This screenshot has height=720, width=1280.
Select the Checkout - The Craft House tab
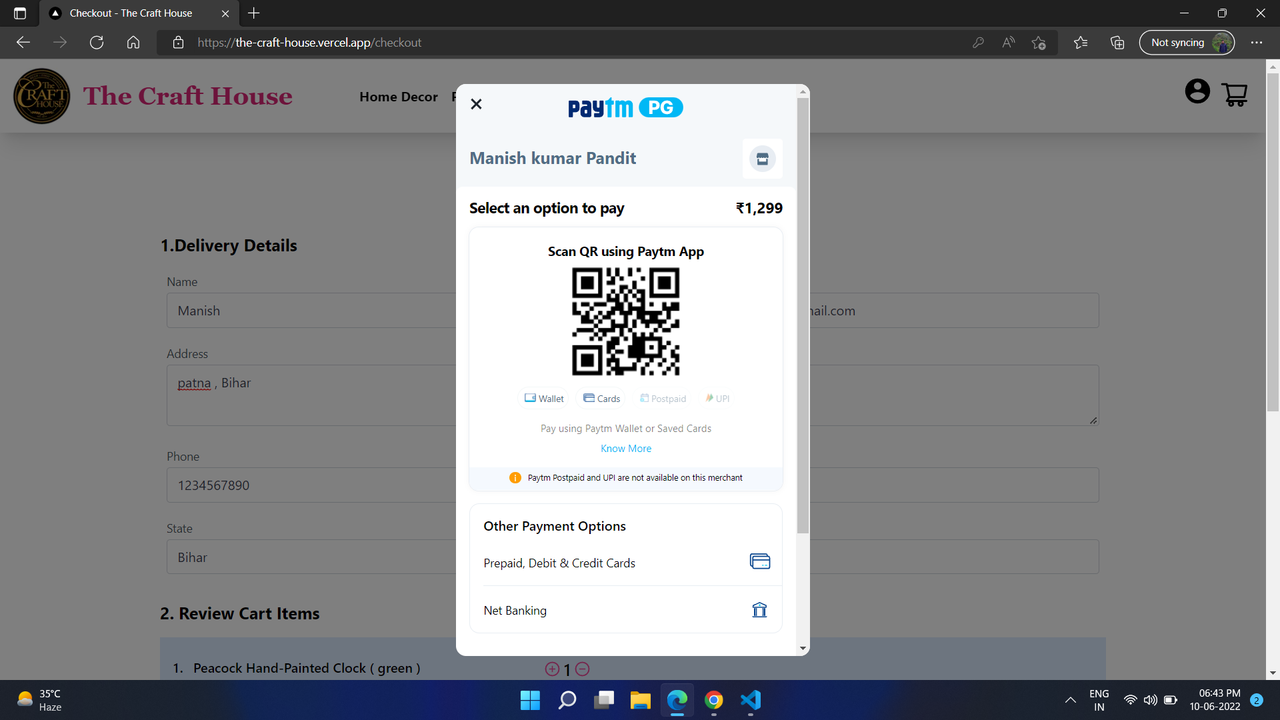(139, 14)
